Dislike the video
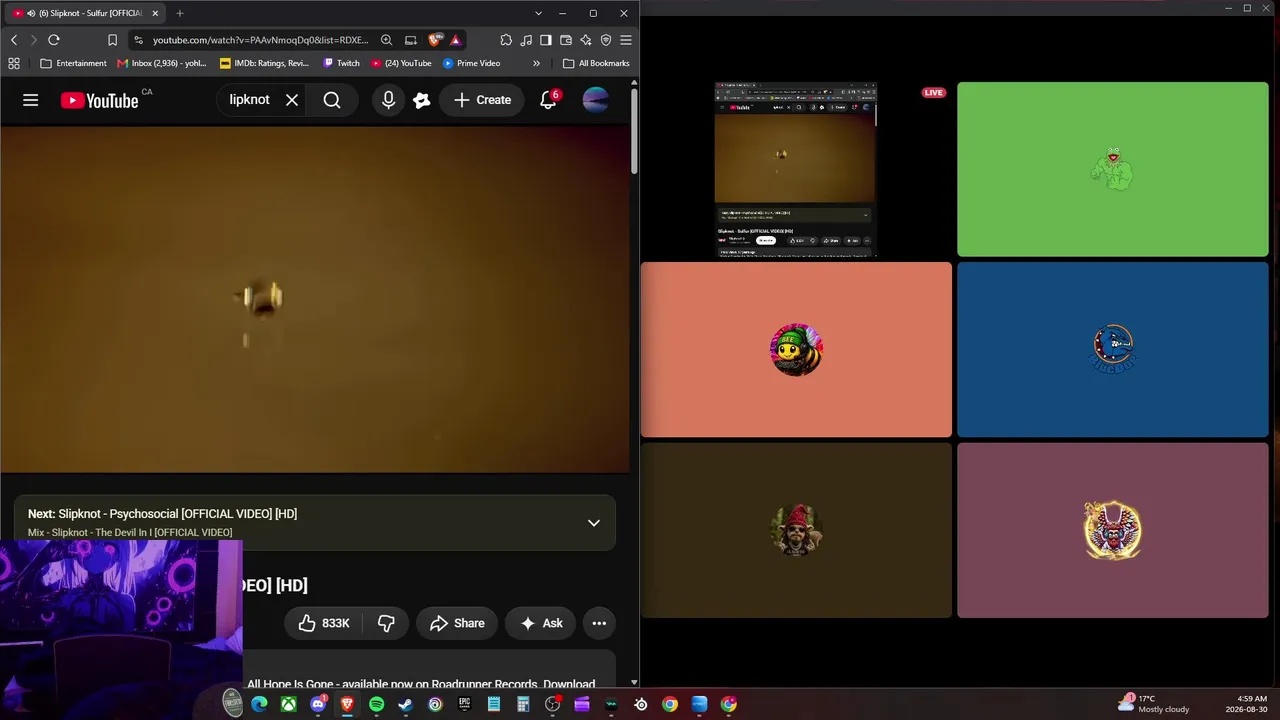Viewport: 1280px width, 720px height. coord(386,623)
